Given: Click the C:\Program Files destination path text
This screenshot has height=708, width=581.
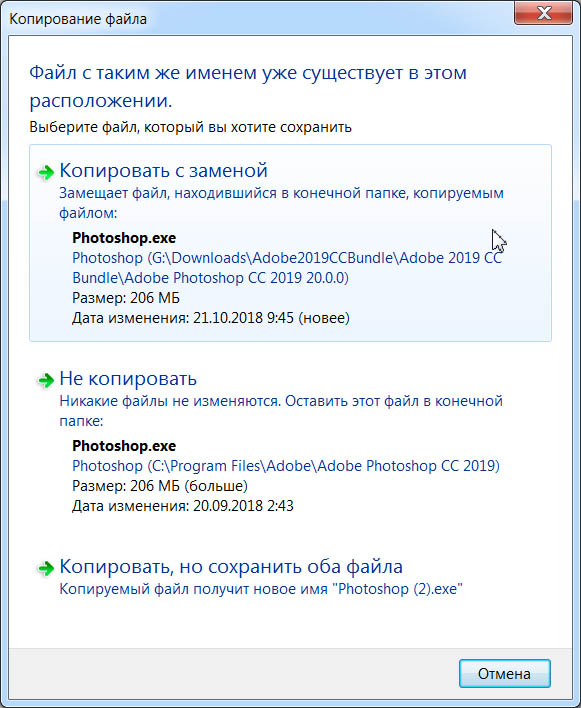Looking at the screenshot, I should [286, 466].
